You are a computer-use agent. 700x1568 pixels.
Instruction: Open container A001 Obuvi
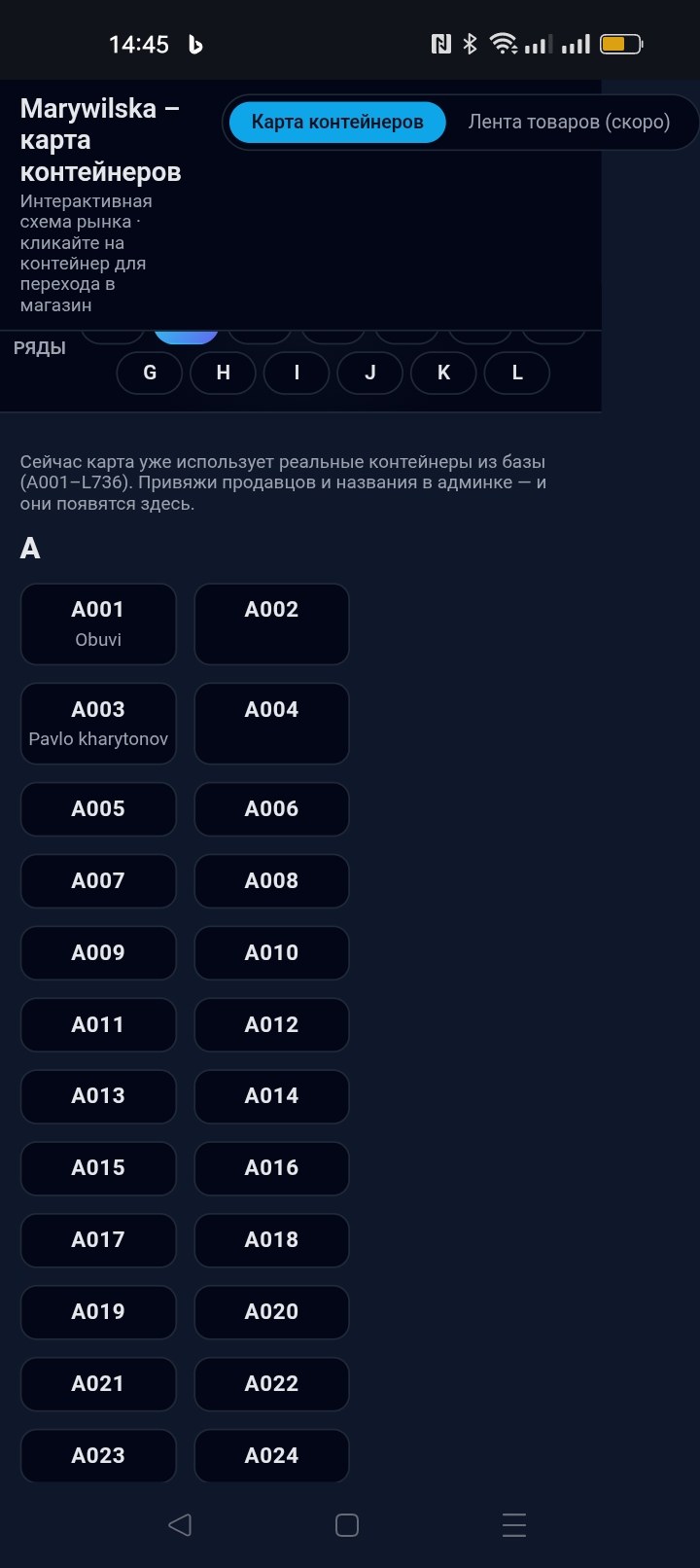pos(98,624)
